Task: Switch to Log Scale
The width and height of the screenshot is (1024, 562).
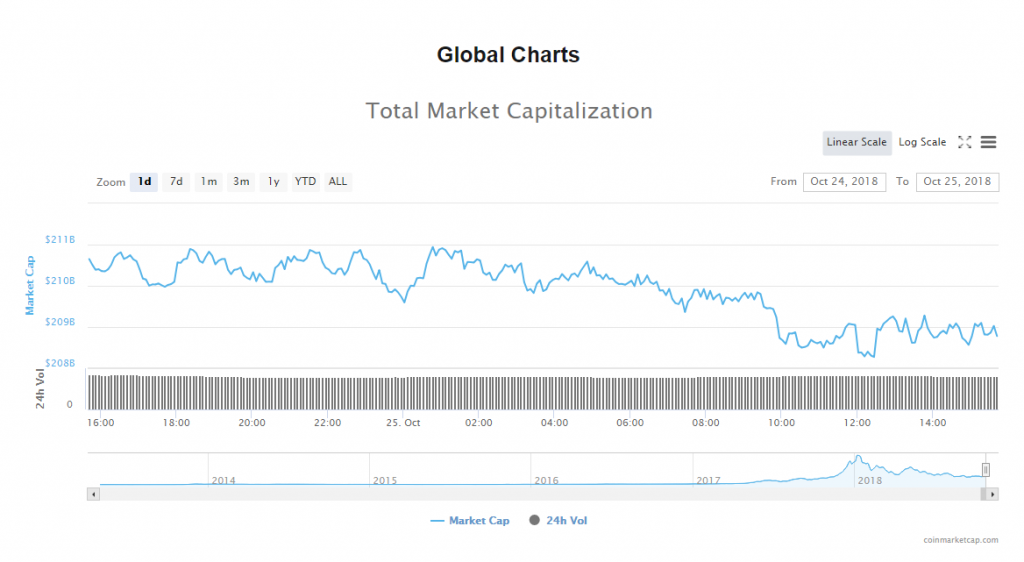Action: tap(922, 142)
